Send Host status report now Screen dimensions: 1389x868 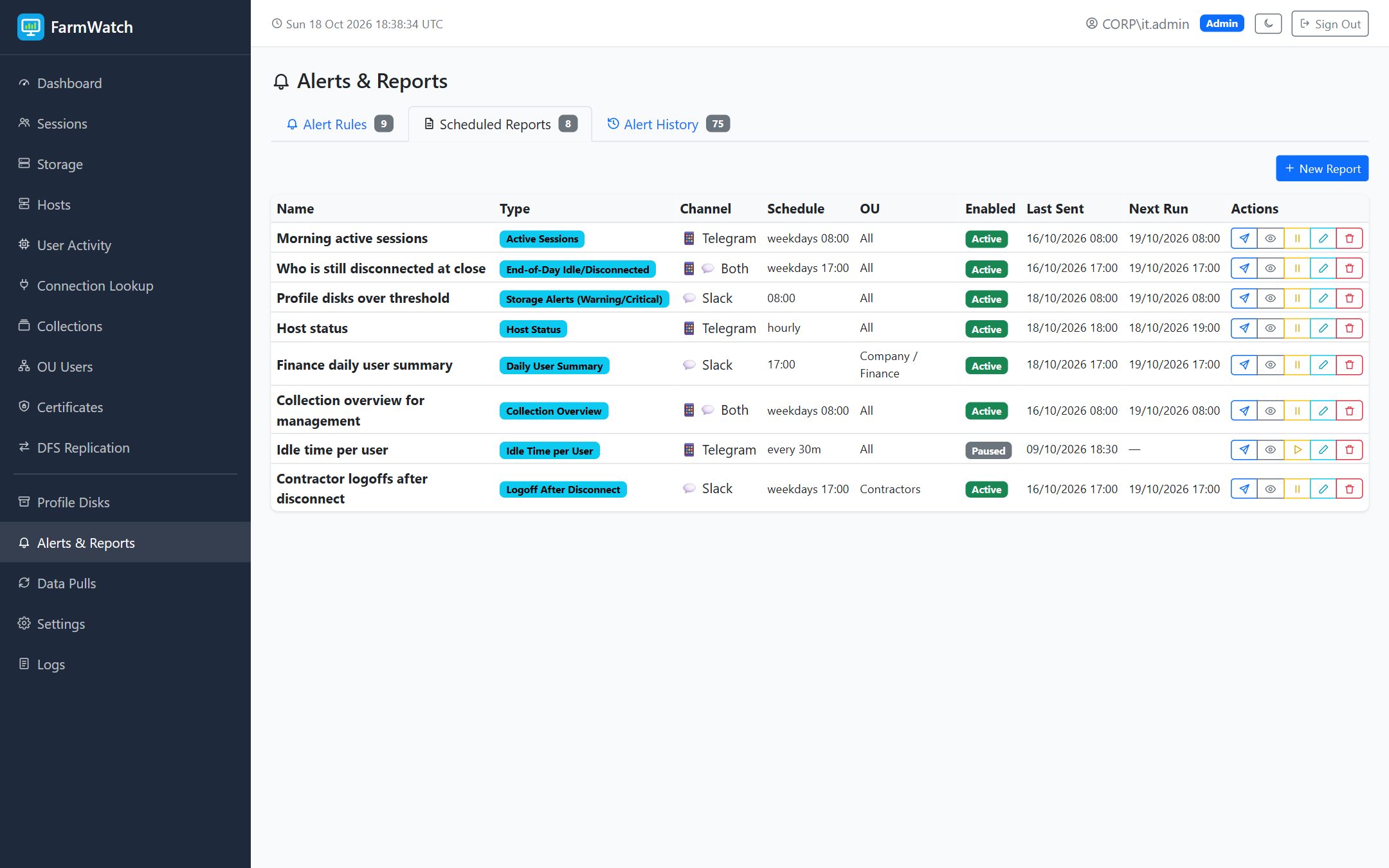coord(1244,328)
